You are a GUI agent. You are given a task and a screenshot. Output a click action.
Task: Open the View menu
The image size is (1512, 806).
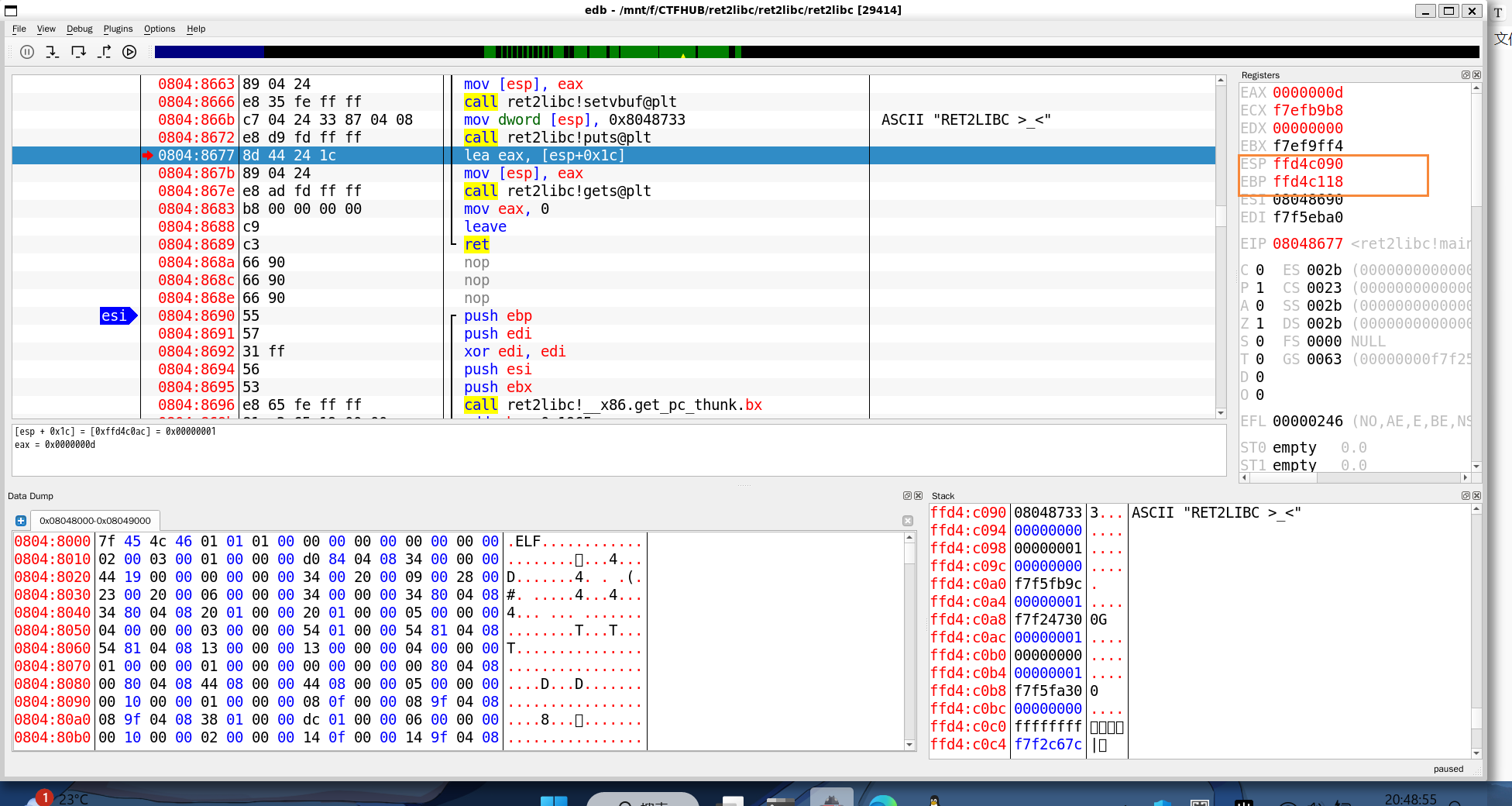pyautogui.click(x=46, y=29)
